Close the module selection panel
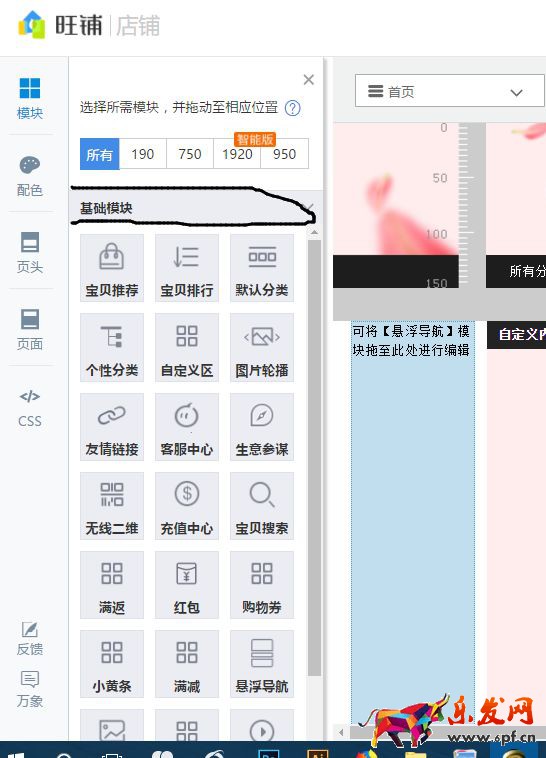 [x=309, y=80]
